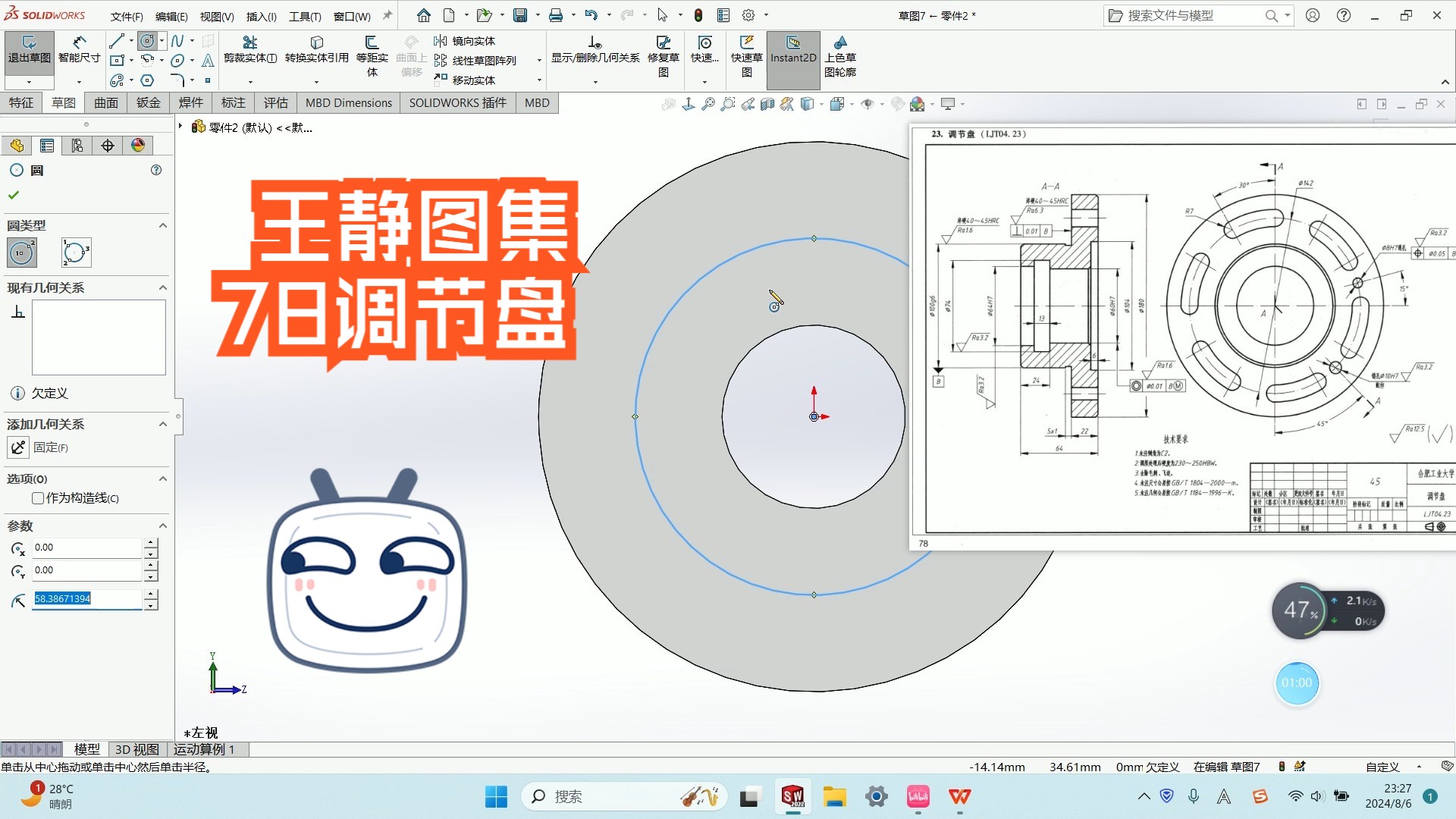1456x819 pixels.
Task: Open the Line tool dropdown arrow
Action: 131,41
